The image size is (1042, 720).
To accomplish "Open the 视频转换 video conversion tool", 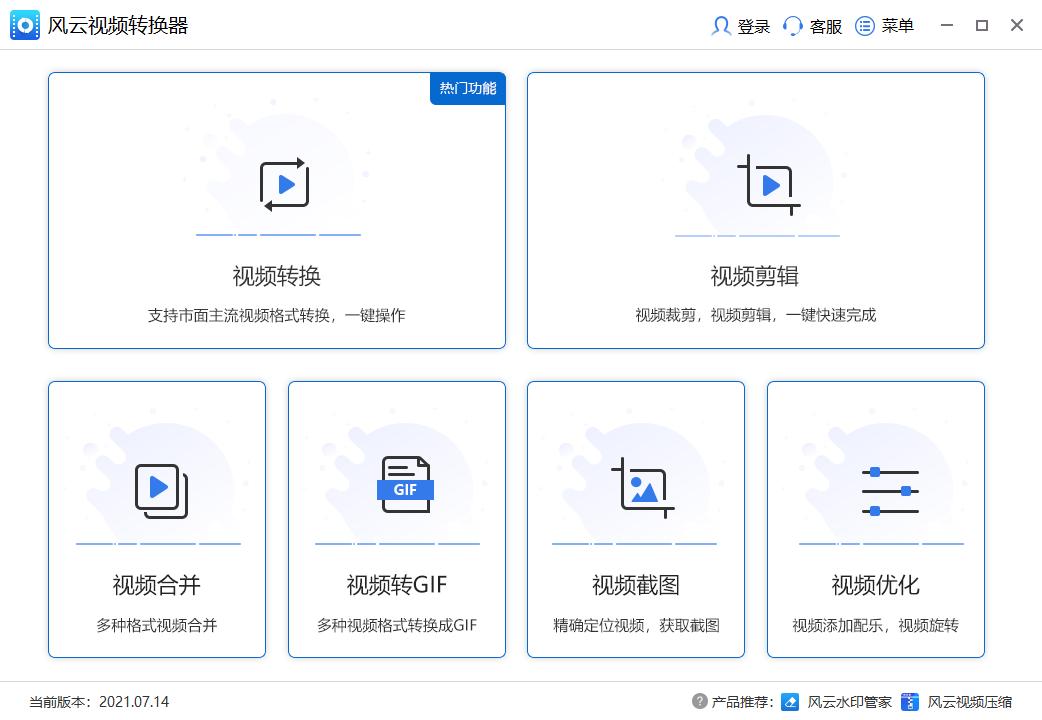I will 277,210.
